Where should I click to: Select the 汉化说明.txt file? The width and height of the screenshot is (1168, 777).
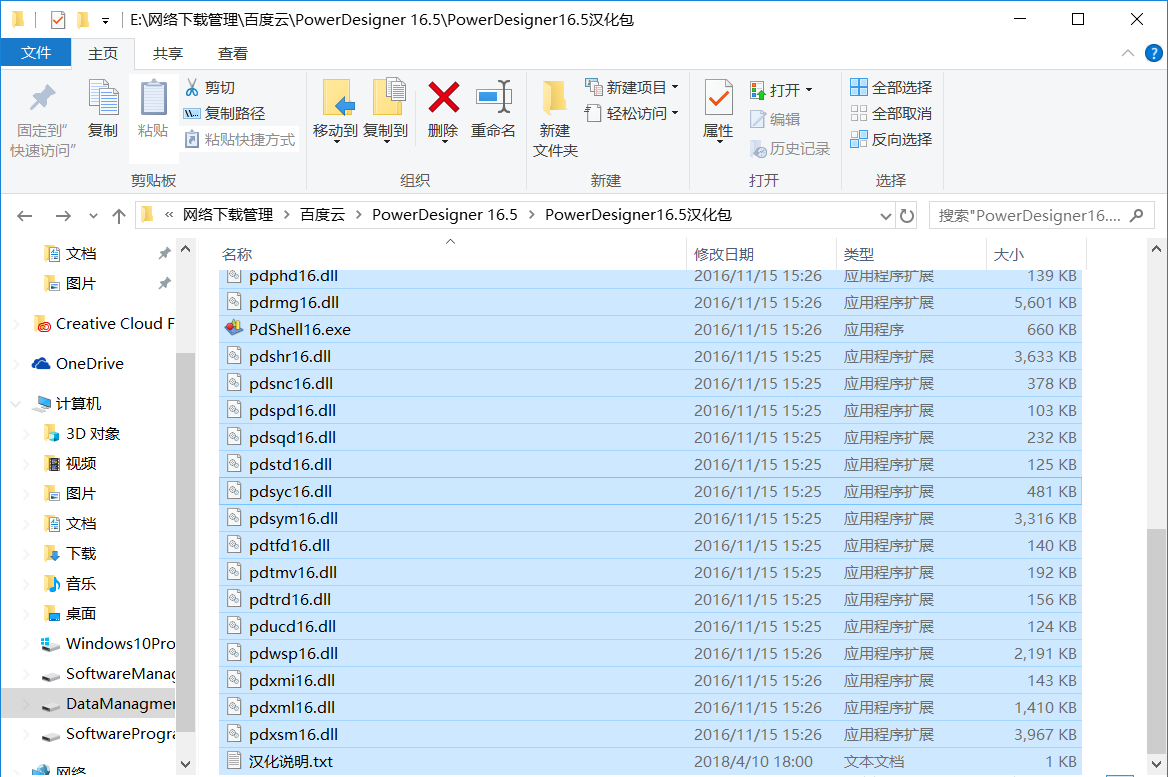click(650, 761)
